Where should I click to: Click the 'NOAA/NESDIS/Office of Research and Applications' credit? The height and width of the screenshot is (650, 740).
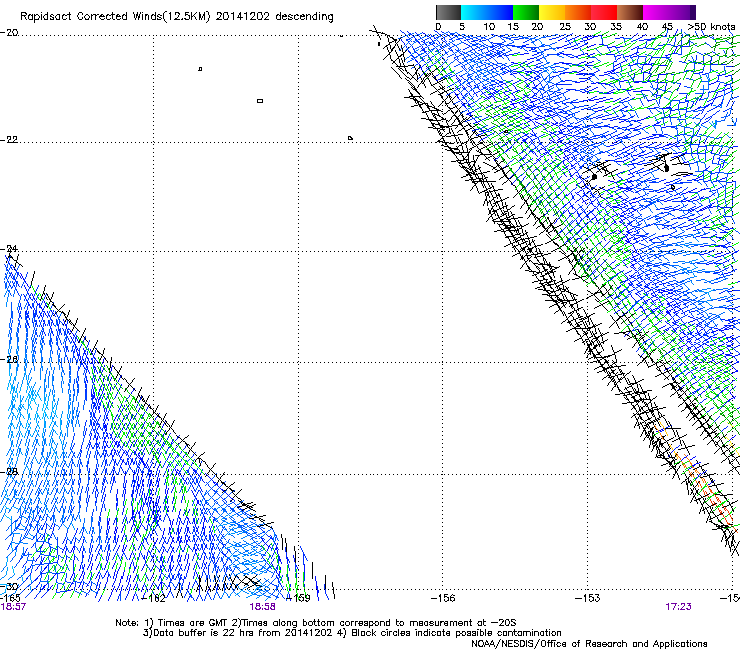point(589,644)
